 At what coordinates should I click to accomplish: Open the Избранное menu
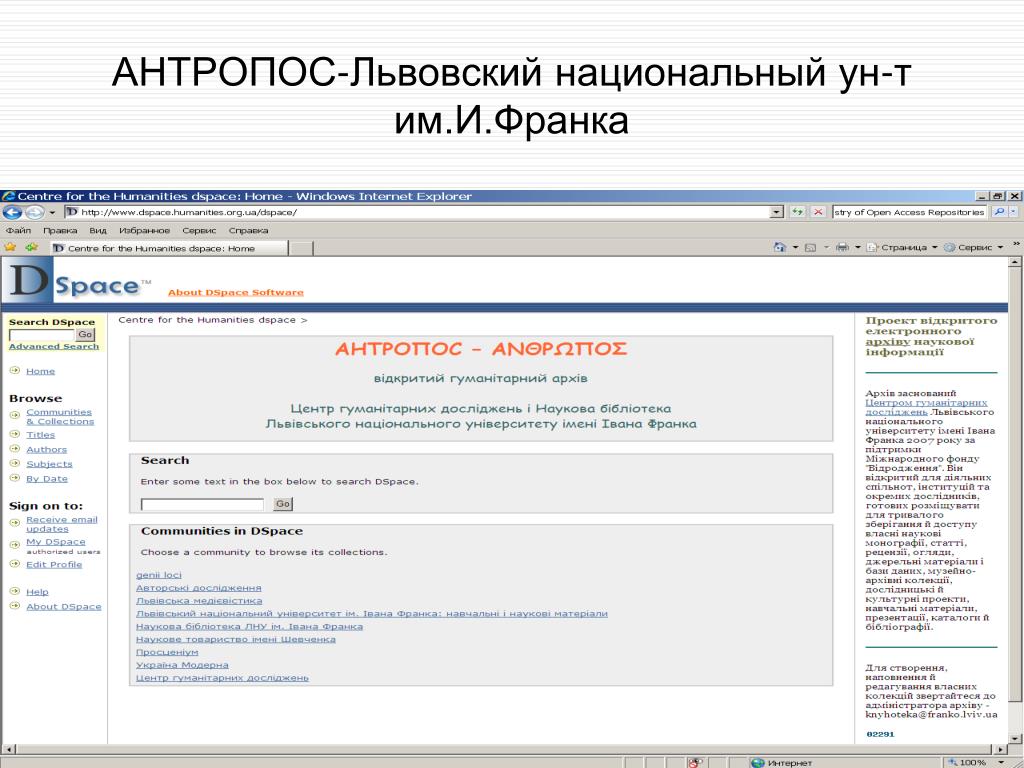144,231
